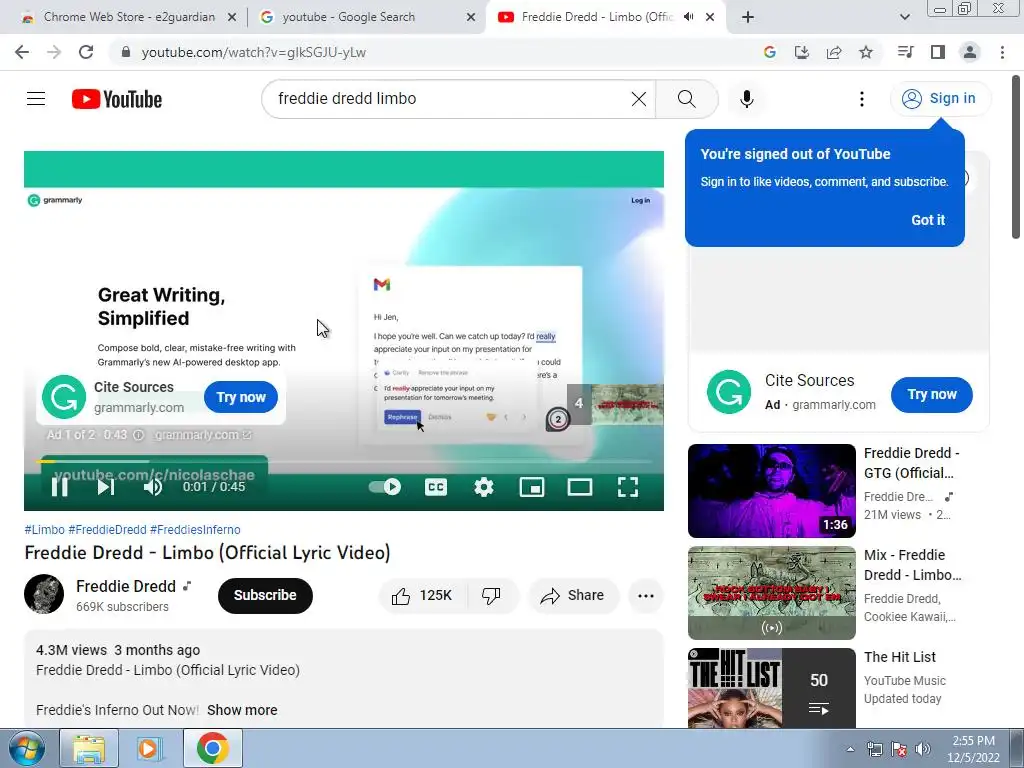The width and height of the screenshot is (1024, 768).
Task: Open Chrome three-dot menu
Action: click(1002, 52)
